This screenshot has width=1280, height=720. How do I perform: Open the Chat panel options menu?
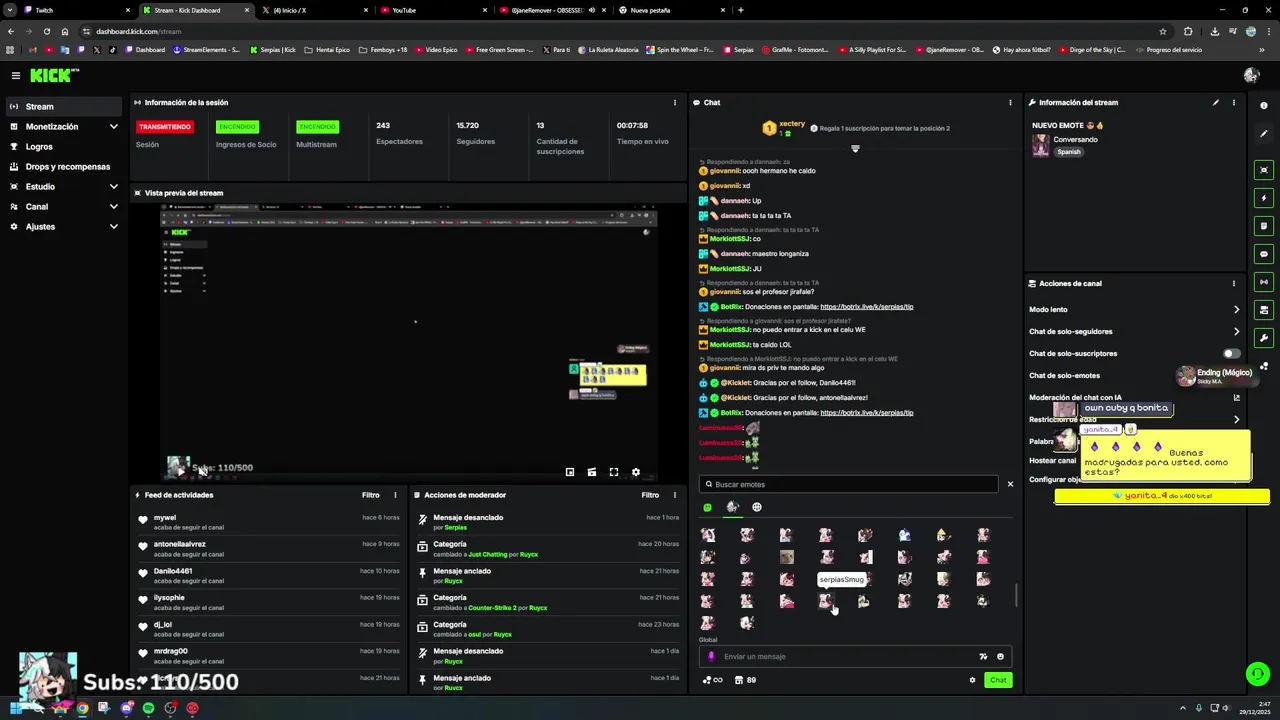(1010, 102)
